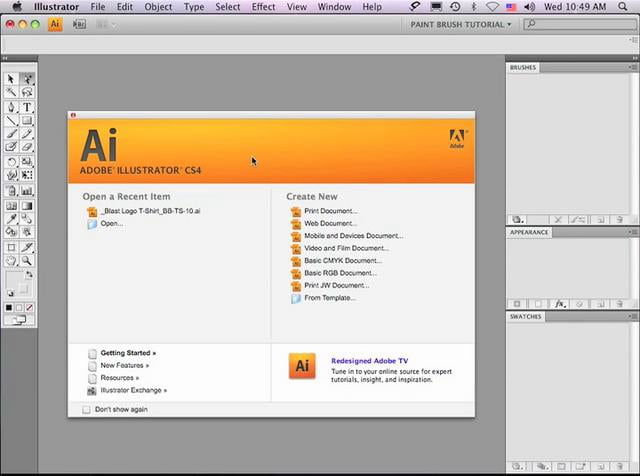Open the Appearance panel options menu
This screenshot has width=640, height=476.
click(x=633, y=232)
